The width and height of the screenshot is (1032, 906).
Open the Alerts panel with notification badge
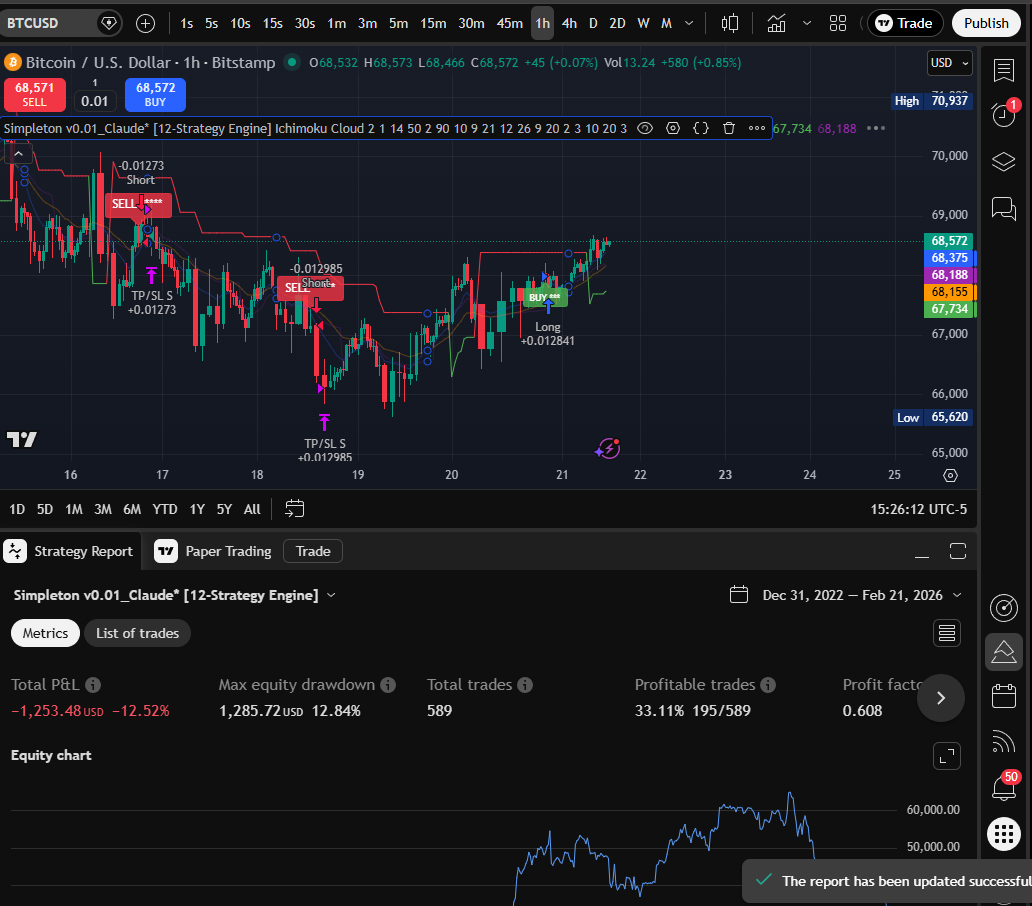point(1004,114)
